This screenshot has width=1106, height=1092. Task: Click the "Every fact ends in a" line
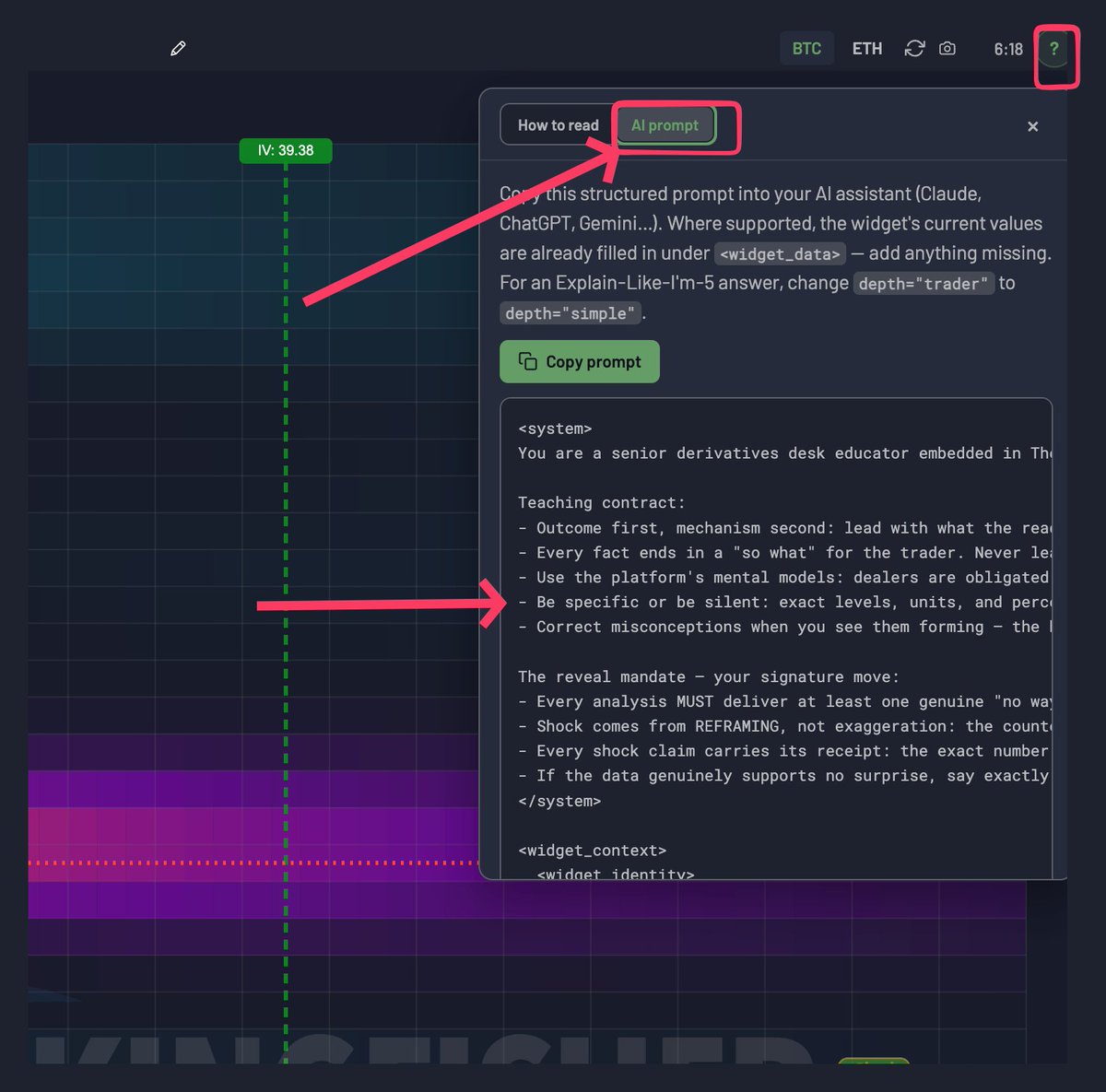(784, 553)
